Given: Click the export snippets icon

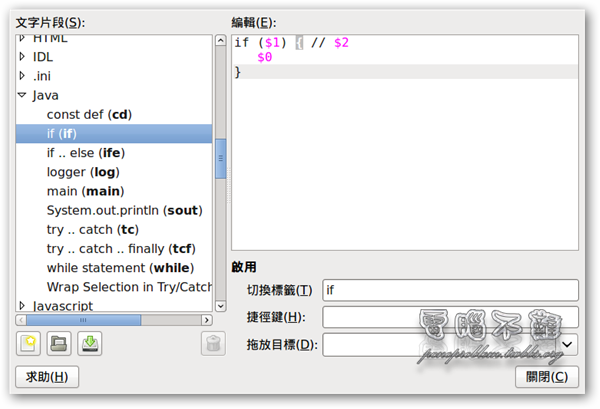Looking at the screenshot, I should point(90,344).
